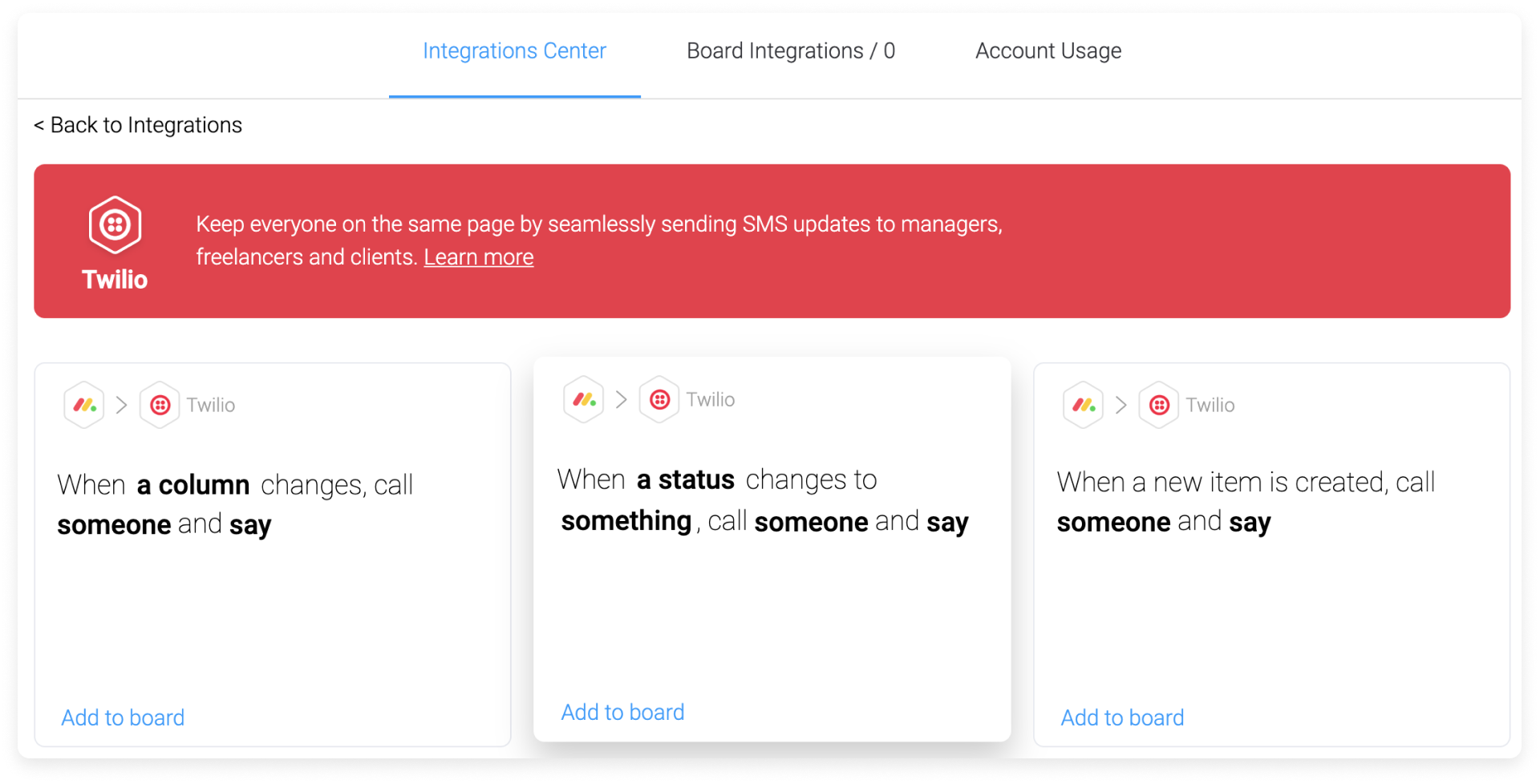Click the arrow between monday and Twilio icons

(x=123, y=405)
